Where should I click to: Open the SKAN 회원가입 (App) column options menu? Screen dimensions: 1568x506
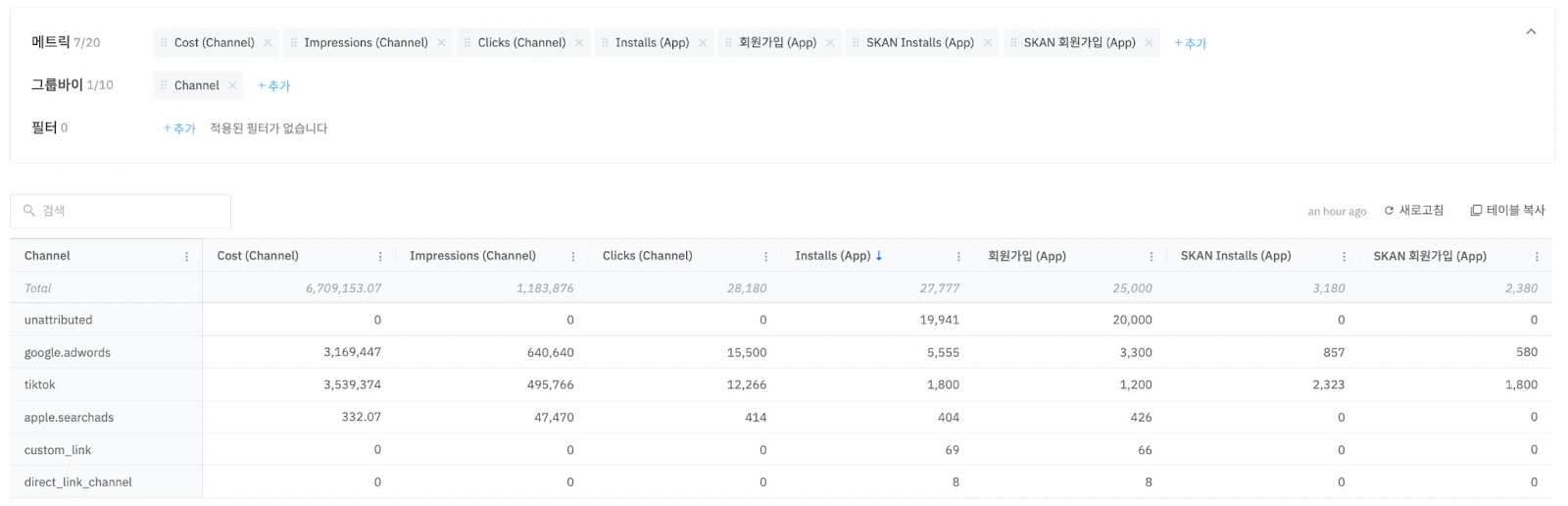click(1536, 257)
